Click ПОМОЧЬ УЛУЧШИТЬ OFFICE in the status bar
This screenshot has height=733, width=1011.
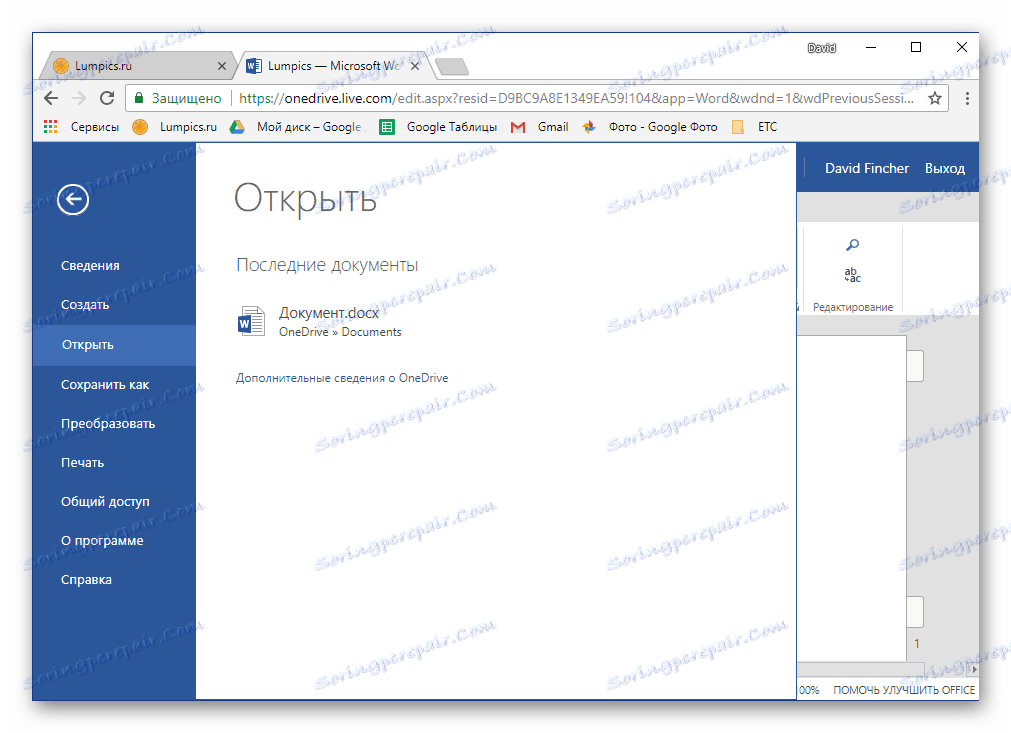click(x=904, y=690)
